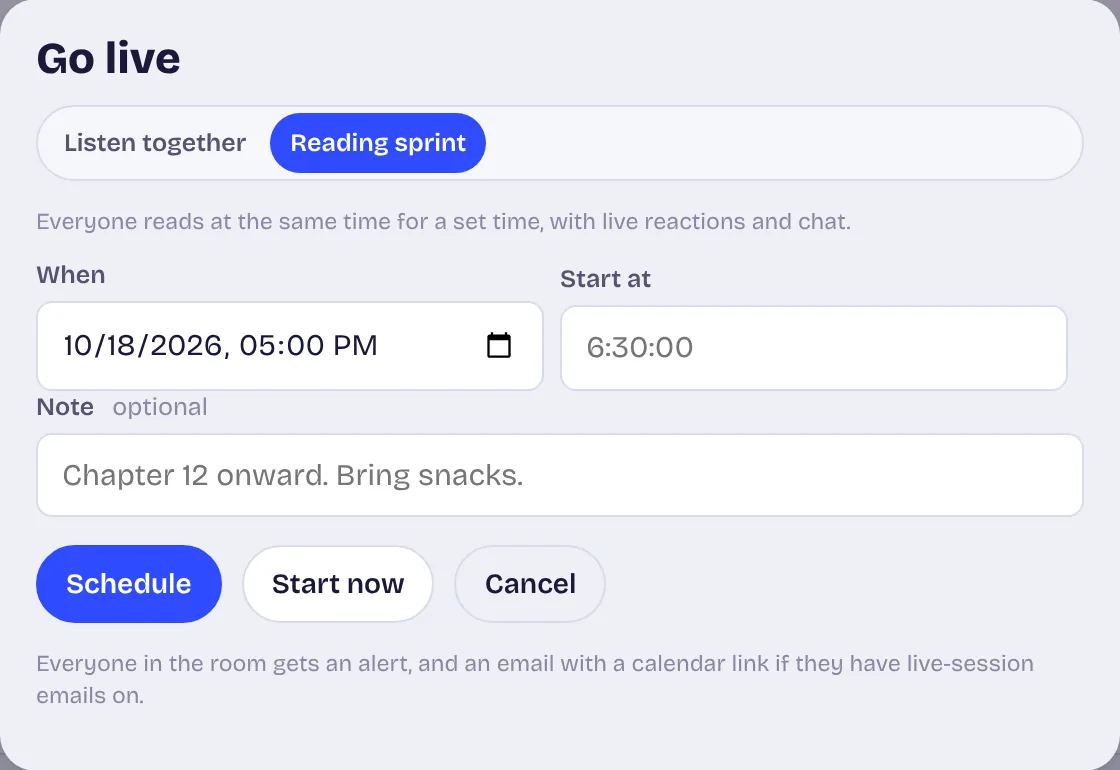This screenshot has height=770, width=1120.
Task: Toggle the PM segment of the date-time
Action: coord(355,346)
